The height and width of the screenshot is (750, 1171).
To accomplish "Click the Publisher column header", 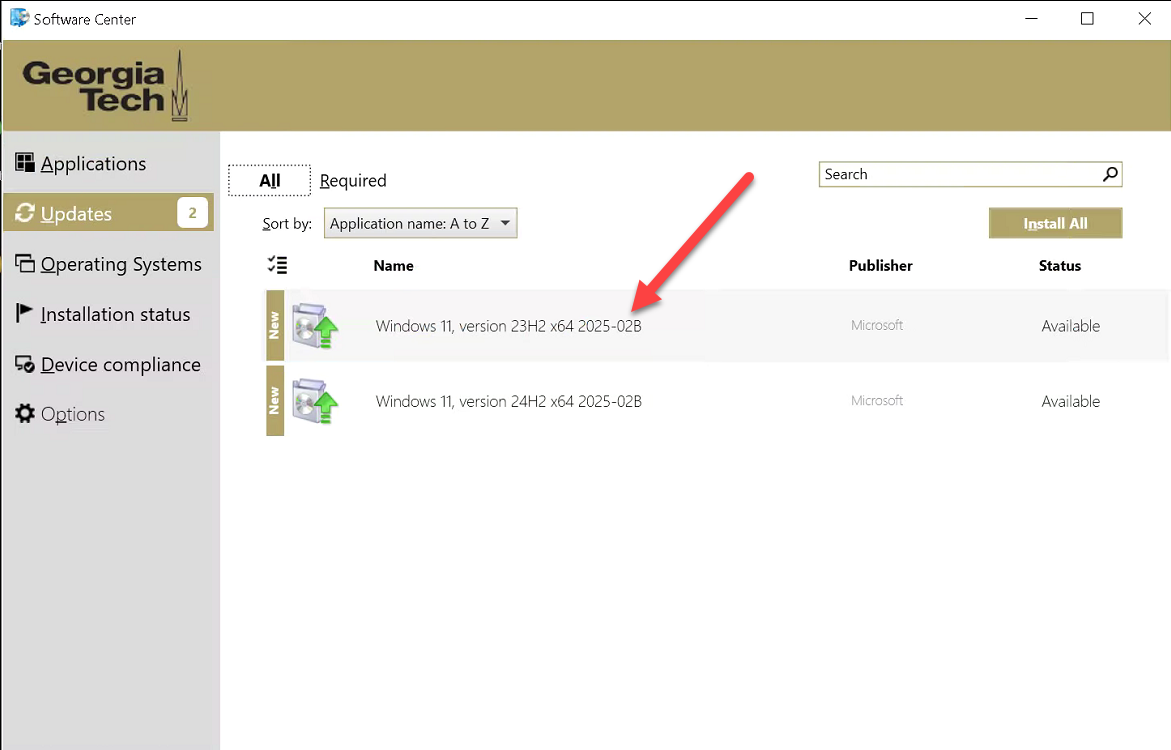I will (x=880, y=265).
